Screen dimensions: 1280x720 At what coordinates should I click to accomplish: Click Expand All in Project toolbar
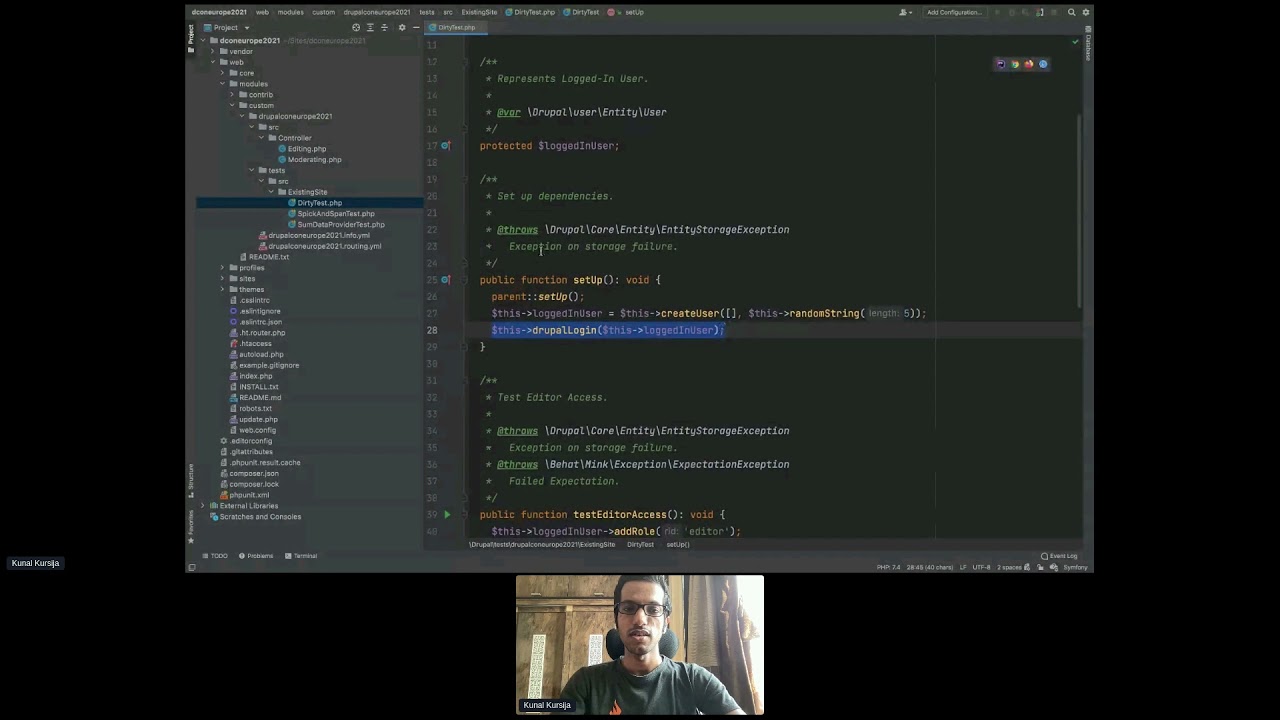tap(370, 27)
